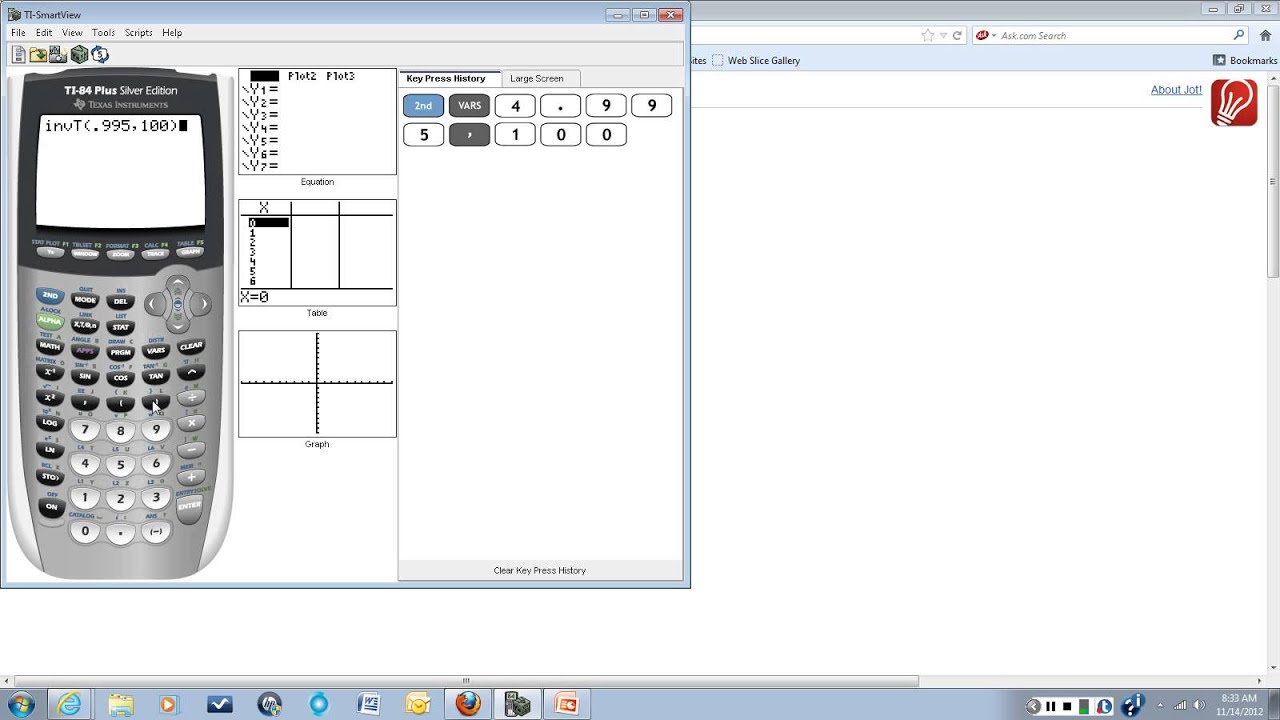The width and height of the screenshot is (1280, 720).
Task: Click the DEL key on the calculator
Action: pyautogui.click(x=121, y=301)
